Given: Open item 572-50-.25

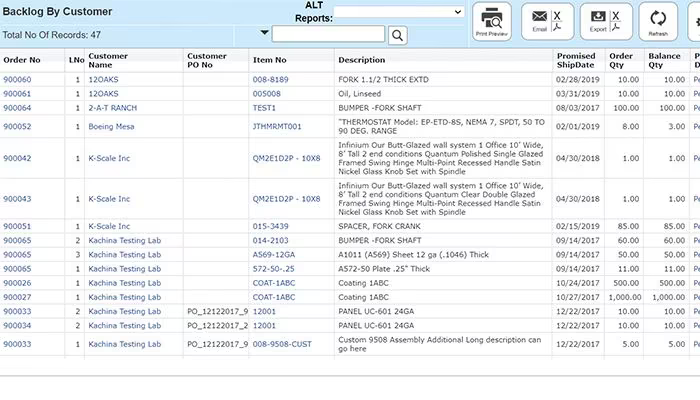Looking at the screenshot, I should pyautogui.click(x=274, y=269).
